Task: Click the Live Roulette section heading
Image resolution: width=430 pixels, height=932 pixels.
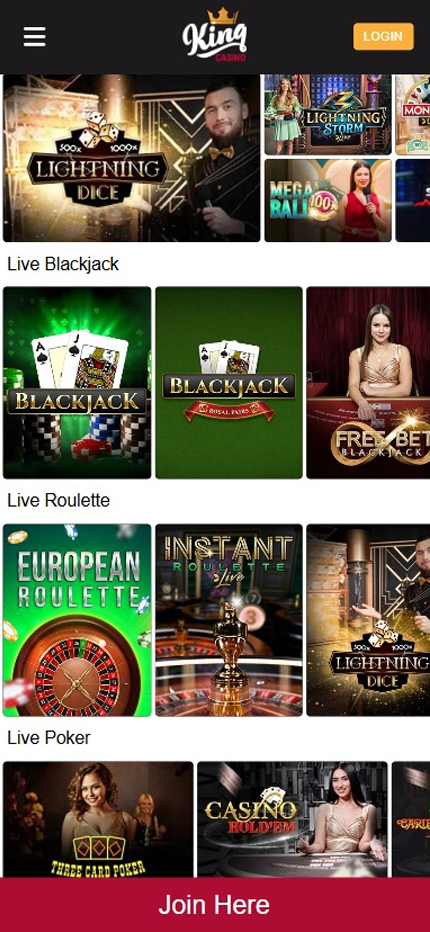Action: click(x=58, y=500)
